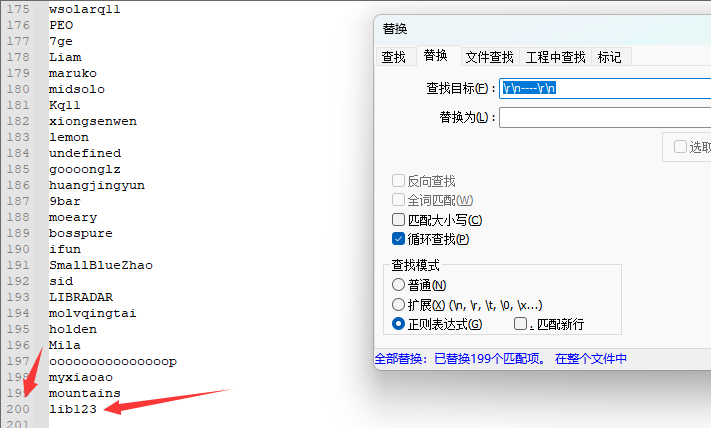Click the LIBRADAR text line

tap(81, 297)
